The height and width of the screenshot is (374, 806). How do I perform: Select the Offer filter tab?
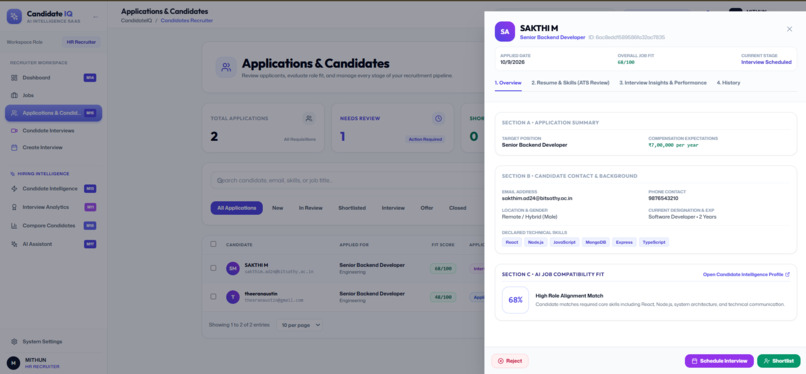coord(427,208)
